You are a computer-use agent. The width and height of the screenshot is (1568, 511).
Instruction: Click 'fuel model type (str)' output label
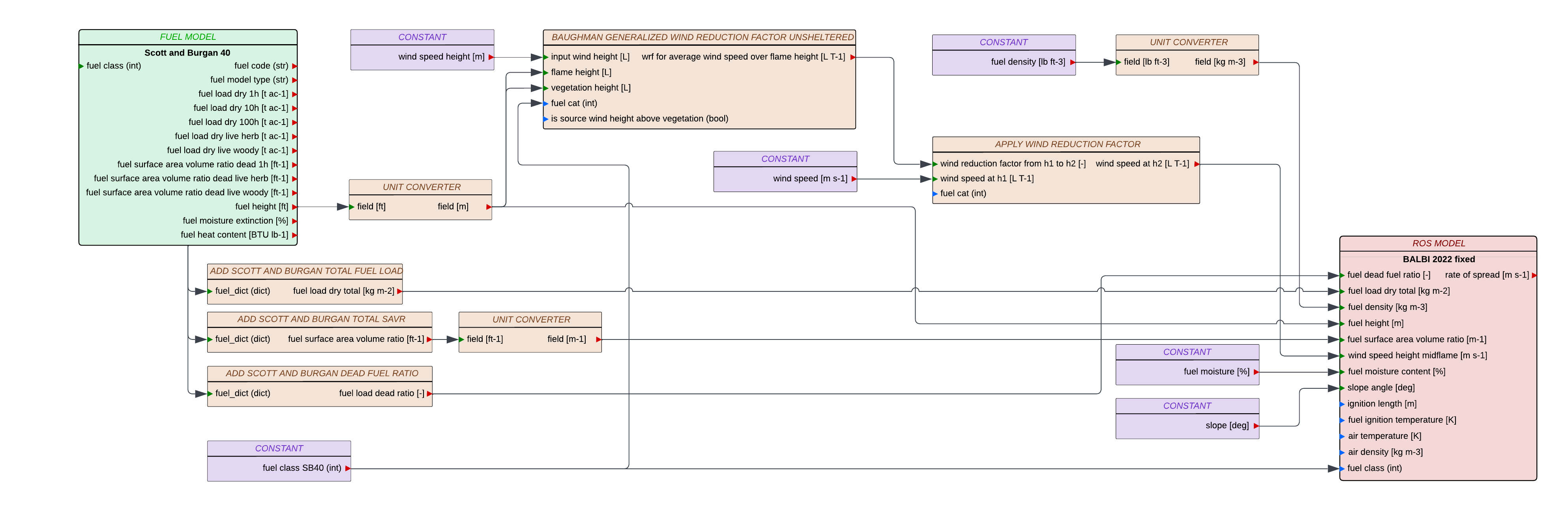pos(249,80)
